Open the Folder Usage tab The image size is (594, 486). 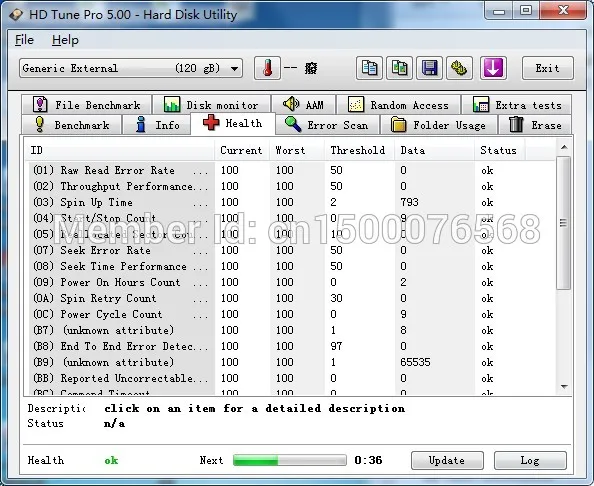pyautogui.click(x=439, y=125)
